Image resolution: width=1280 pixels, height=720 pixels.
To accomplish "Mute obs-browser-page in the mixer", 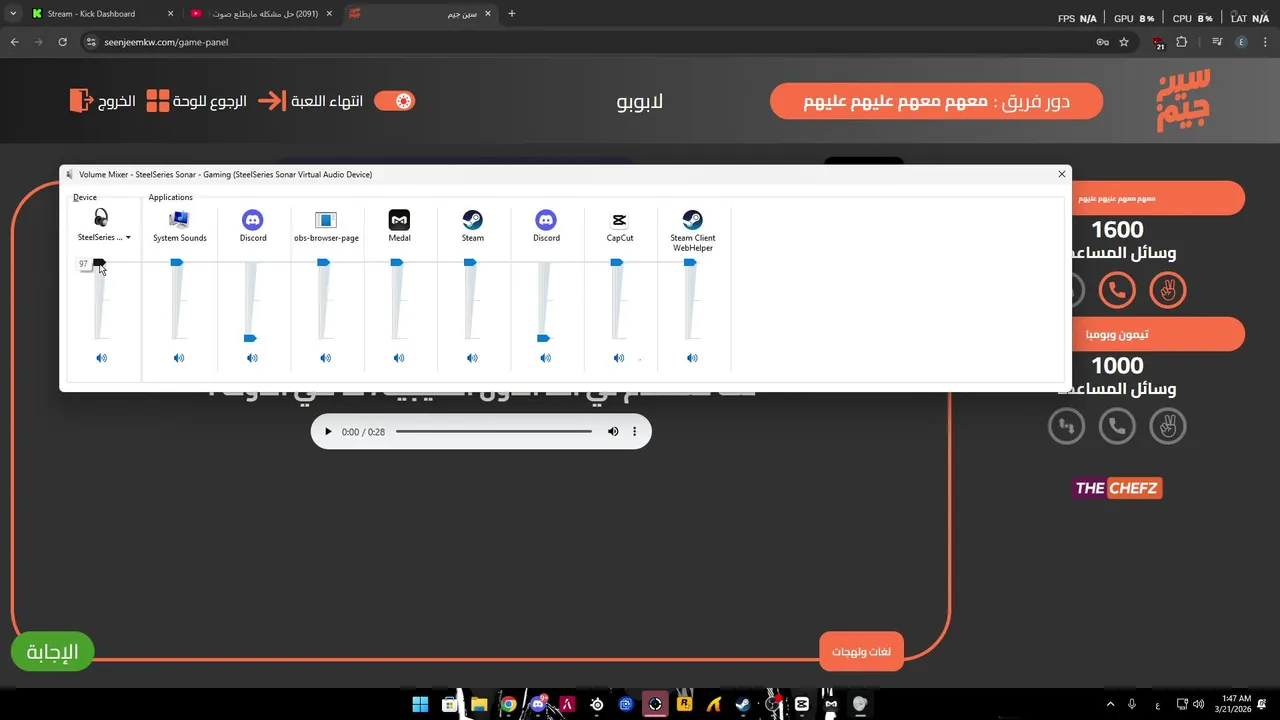I will point(325,358).
